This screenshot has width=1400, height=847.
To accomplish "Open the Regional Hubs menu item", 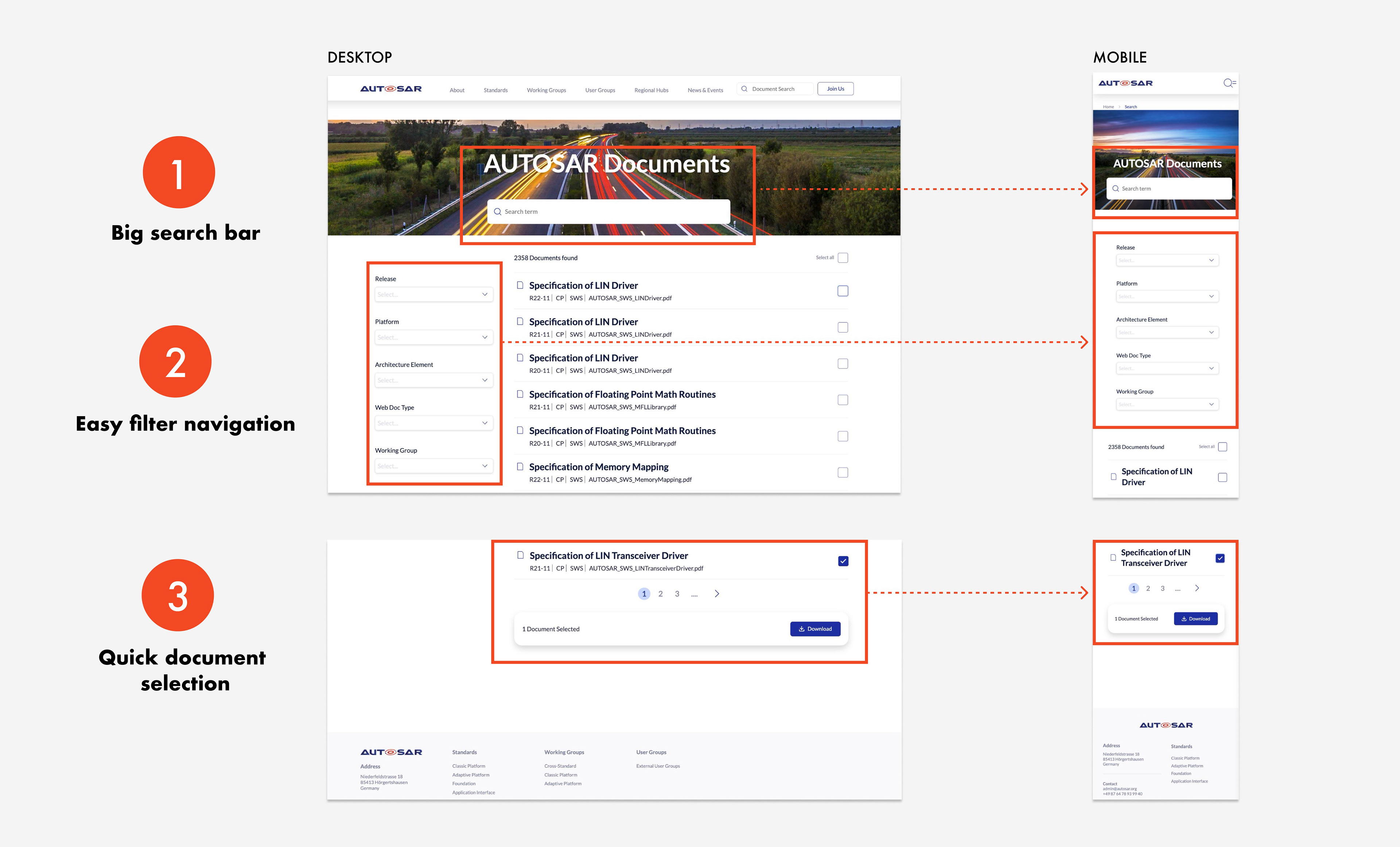I will [x=651, y=90].
